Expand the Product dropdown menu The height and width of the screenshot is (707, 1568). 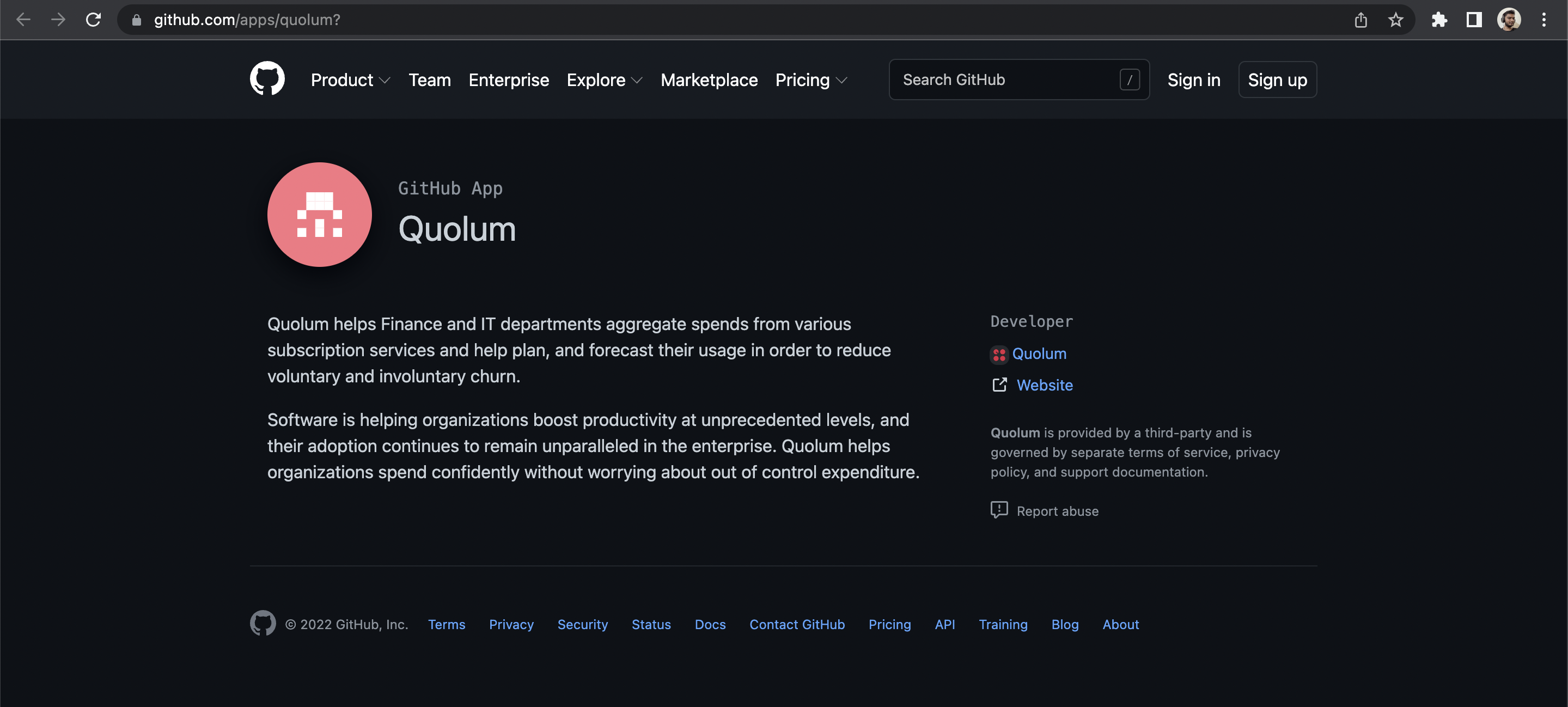click(350, 80)
